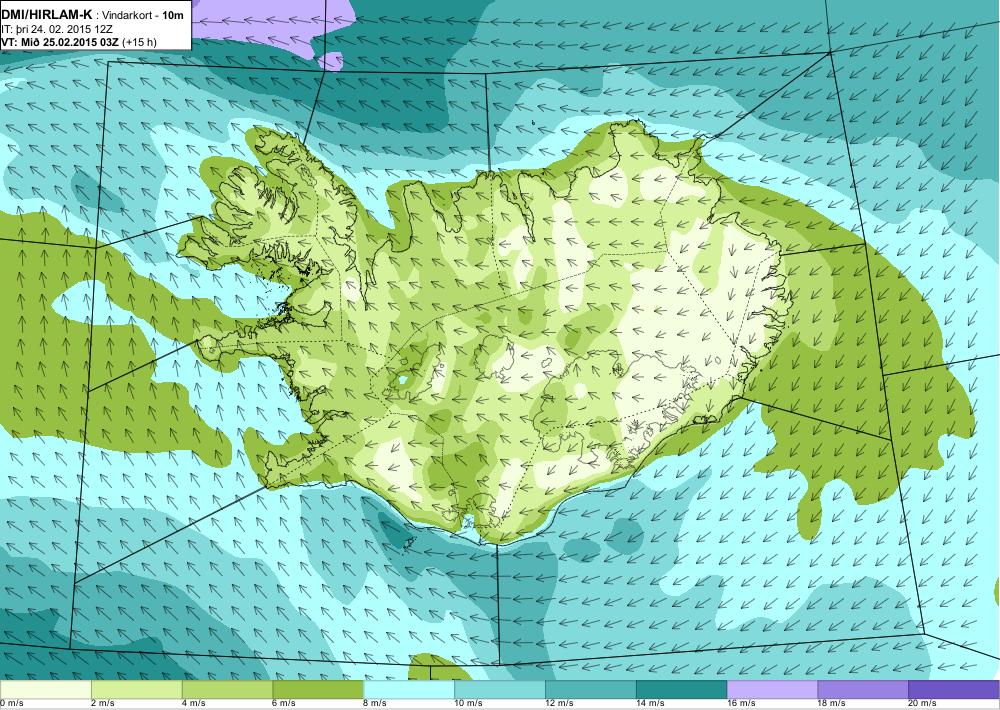1000x710 pixels.
Task: Click the "0 m/s" legend label
Action: [12, 704]
